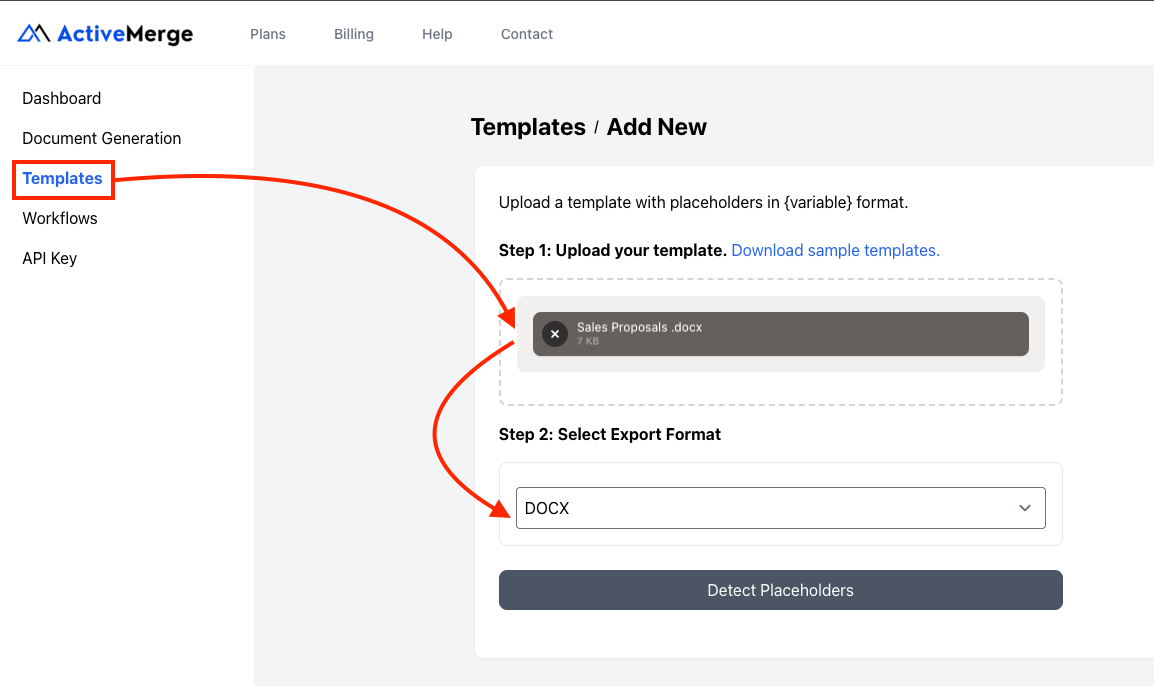
Task: Click the export format dropdown chevron
Action: point(1024,508)
